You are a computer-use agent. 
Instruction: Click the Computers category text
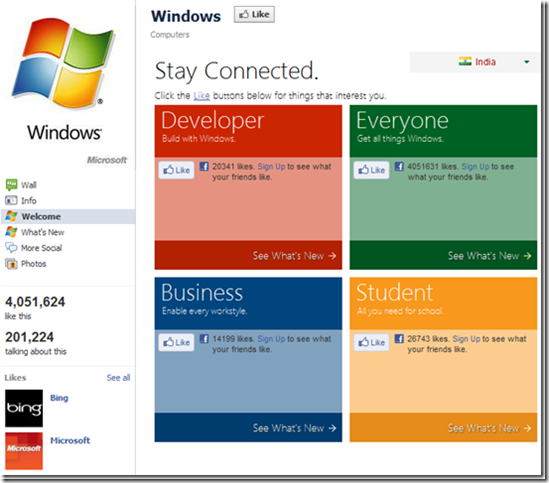pyautogui.click(x=170, y=35)
